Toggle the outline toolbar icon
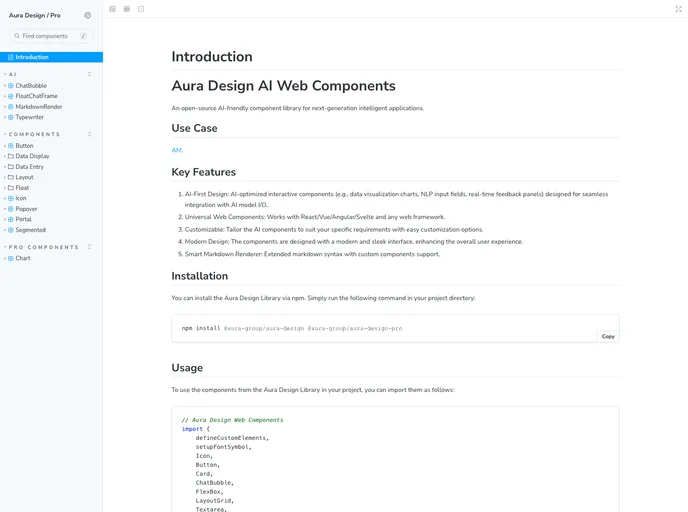Viewport: 688px width, 512px height. pyautogui.click(x=141, y=9)
